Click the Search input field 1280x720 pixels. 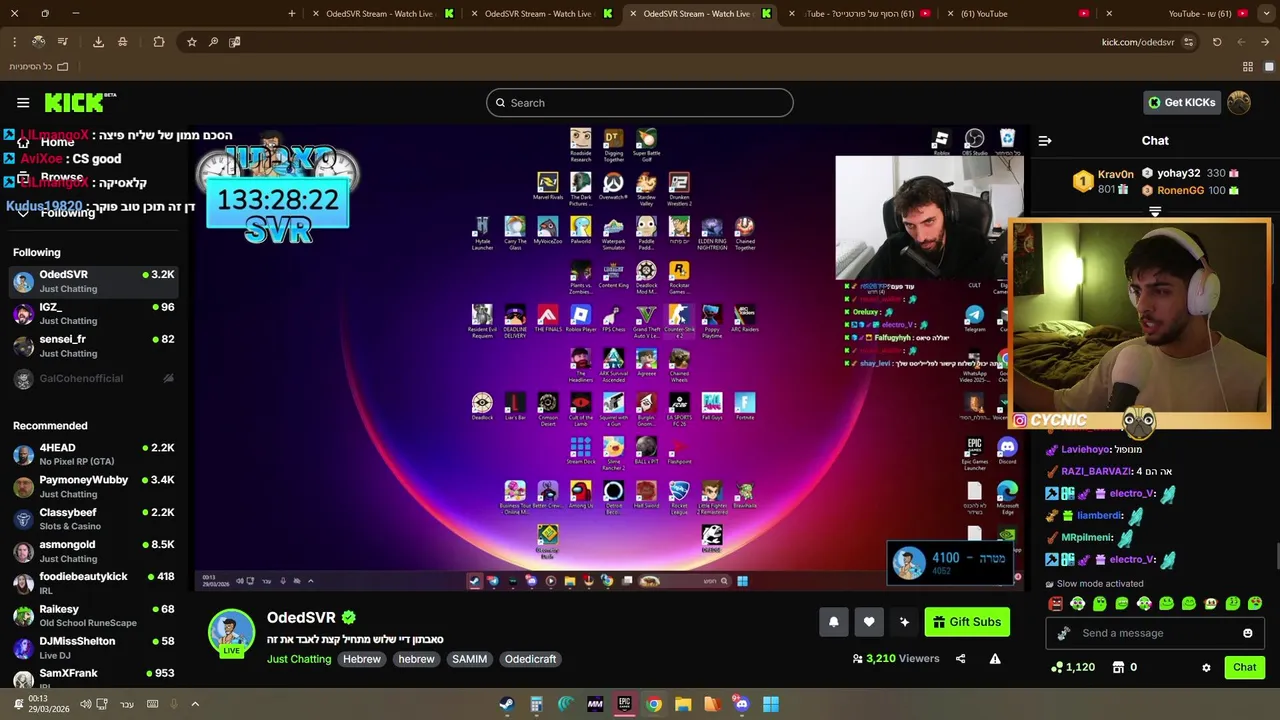click(x=640, y=103)
